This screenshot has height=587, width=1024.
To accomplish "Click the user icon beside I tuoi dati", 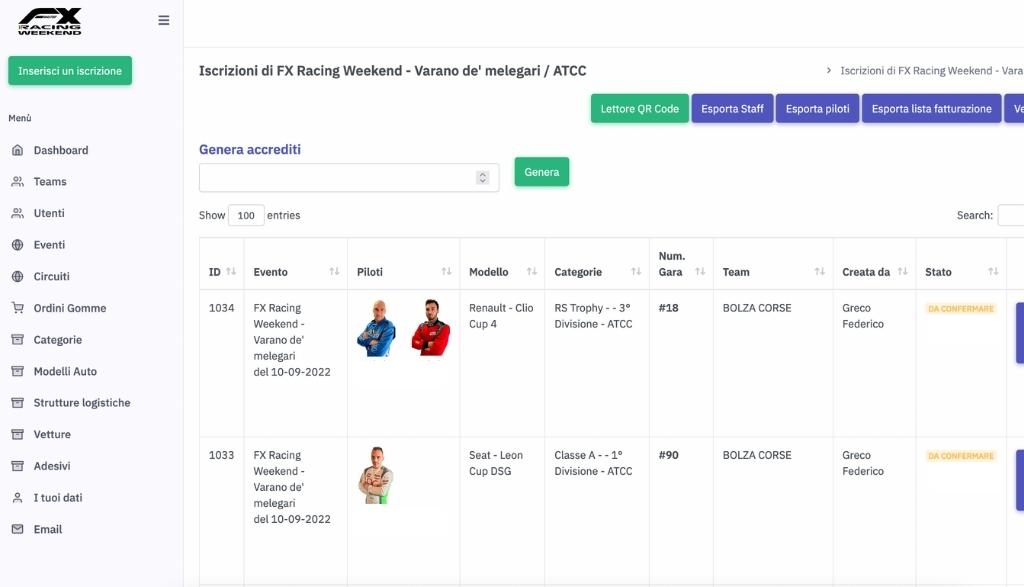I will click(17, 498).
